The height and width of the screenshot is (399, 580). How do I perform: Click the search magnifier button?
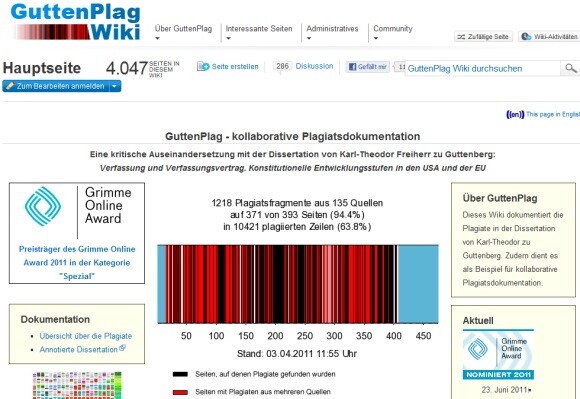coord(570,68)
